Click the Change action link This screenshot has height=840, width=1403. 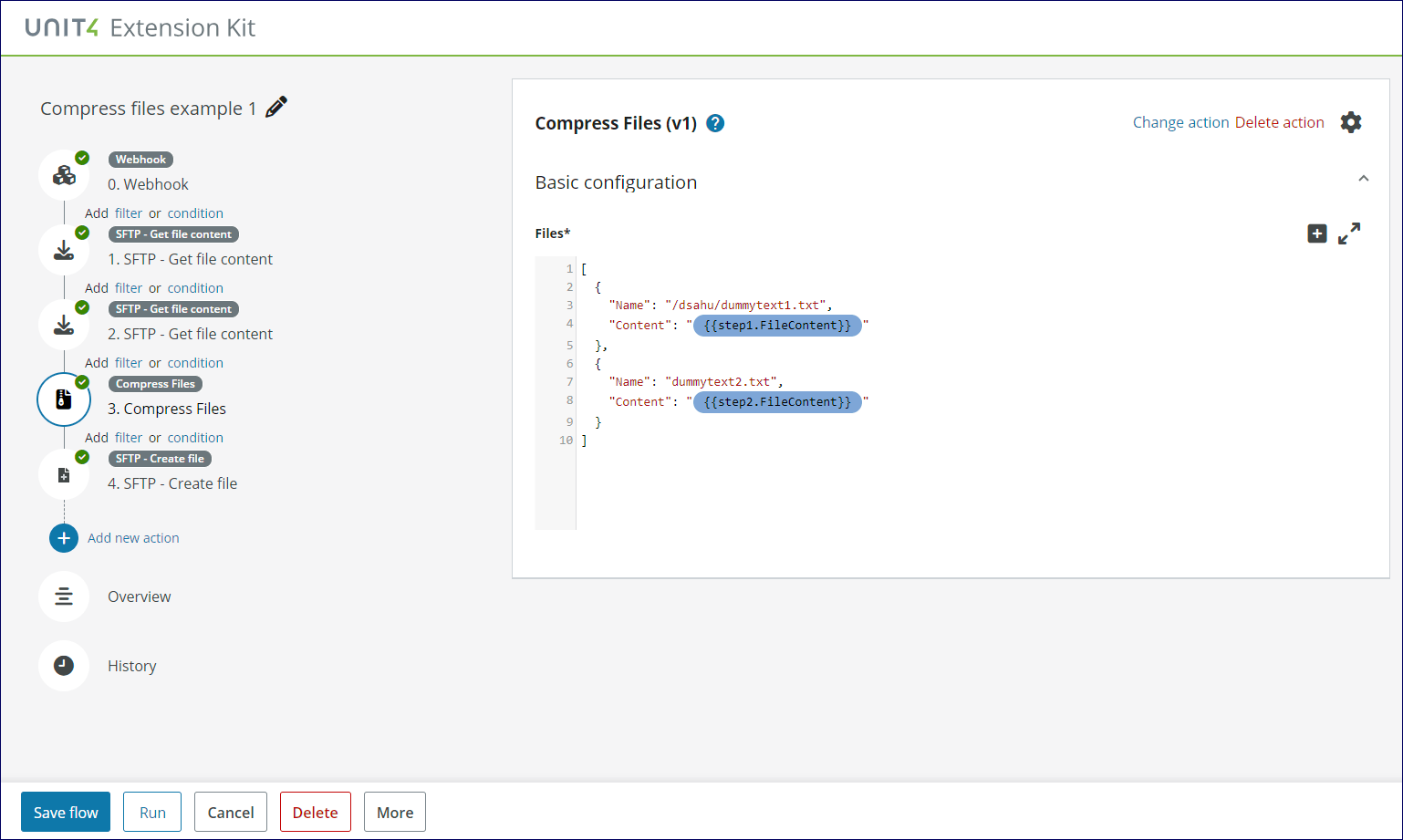pyautogui.click(x=1180, y=121)
